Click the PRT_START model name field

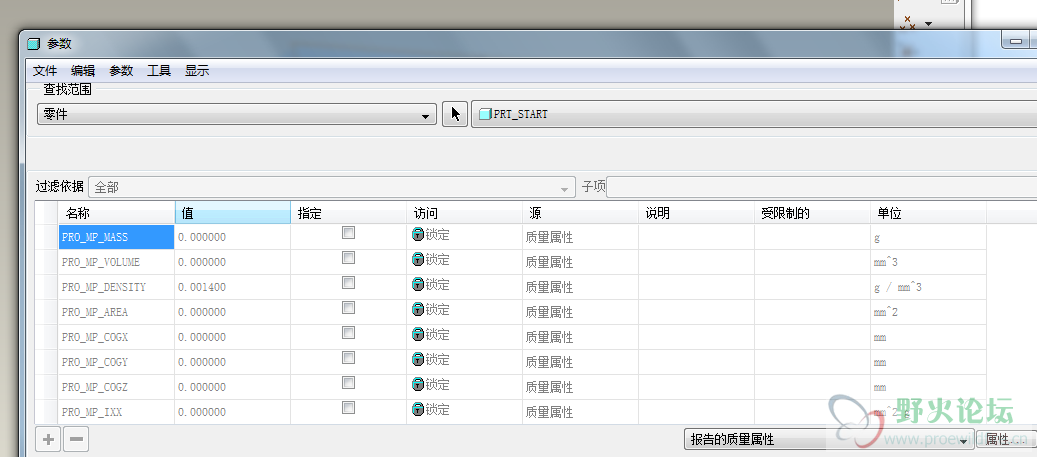point(754,114)
